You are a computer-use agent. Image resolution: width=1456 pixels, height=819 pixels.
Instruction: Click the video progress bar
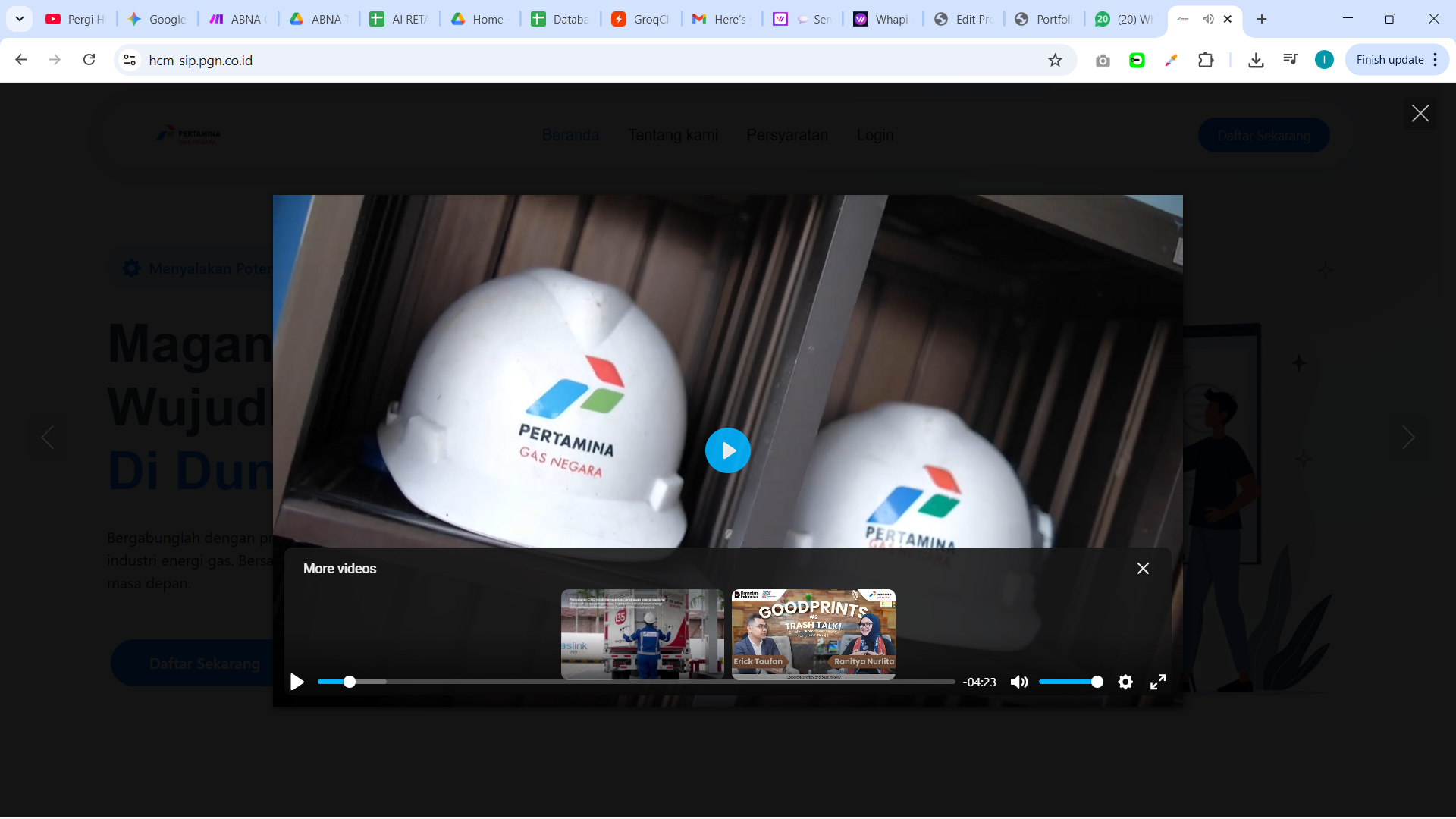tap(635, 682)
